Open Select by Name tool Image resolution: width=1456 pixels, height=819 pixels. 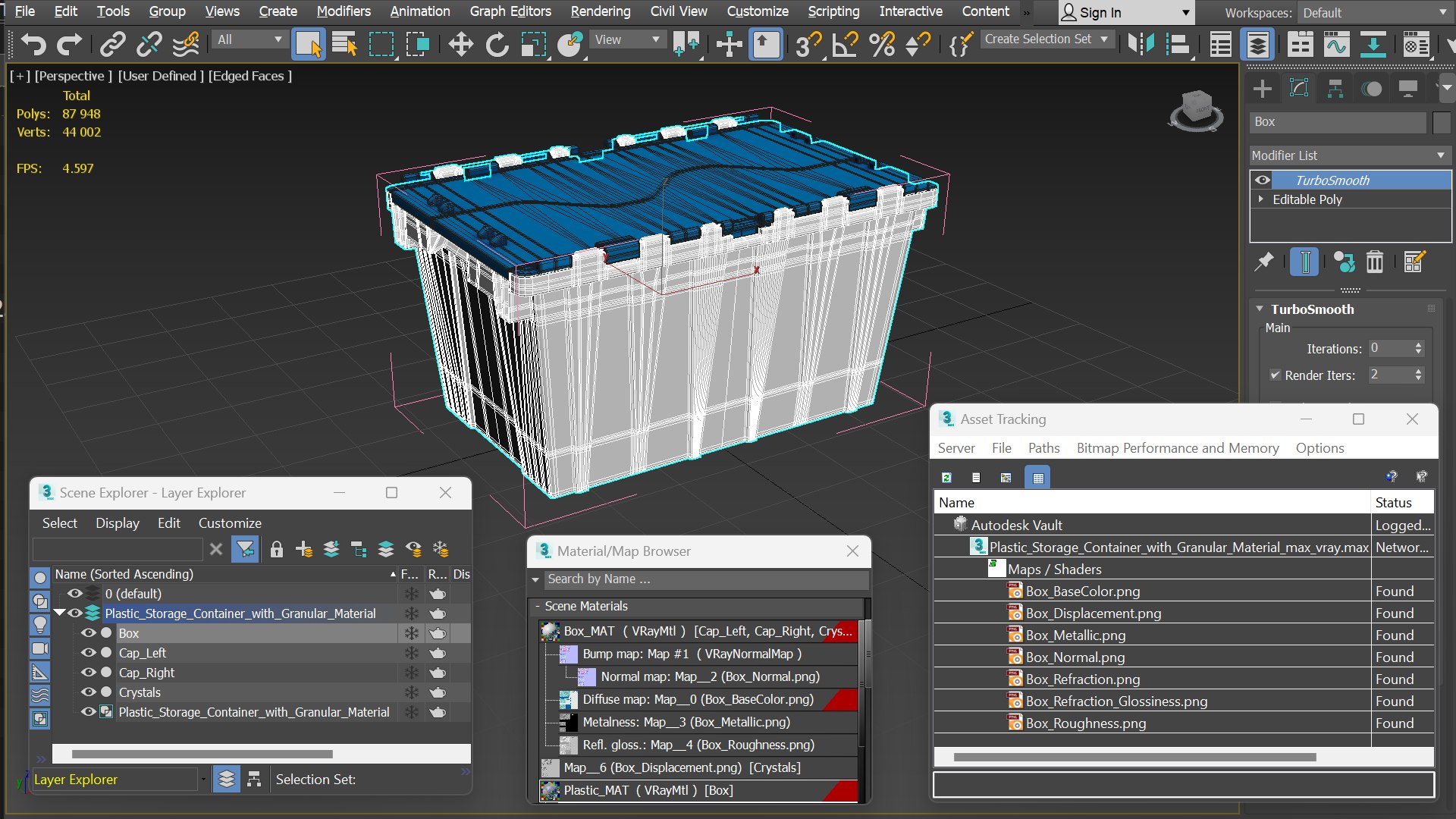tap(345, 44)
